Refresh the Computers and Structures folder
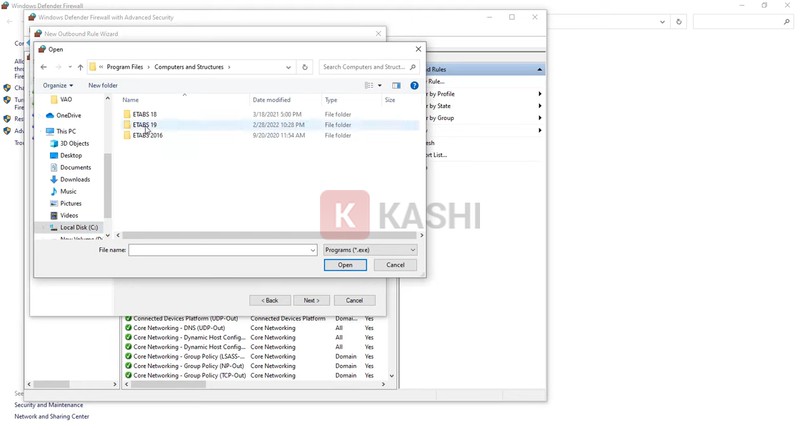 coord(305,67)
